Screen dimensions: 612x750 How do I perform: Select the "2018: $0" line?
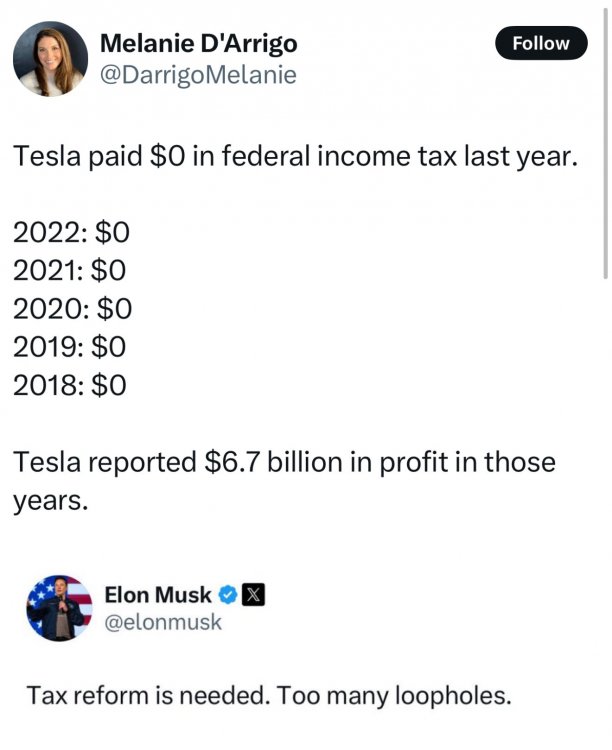pyautogui.click(x=70, y=384)
